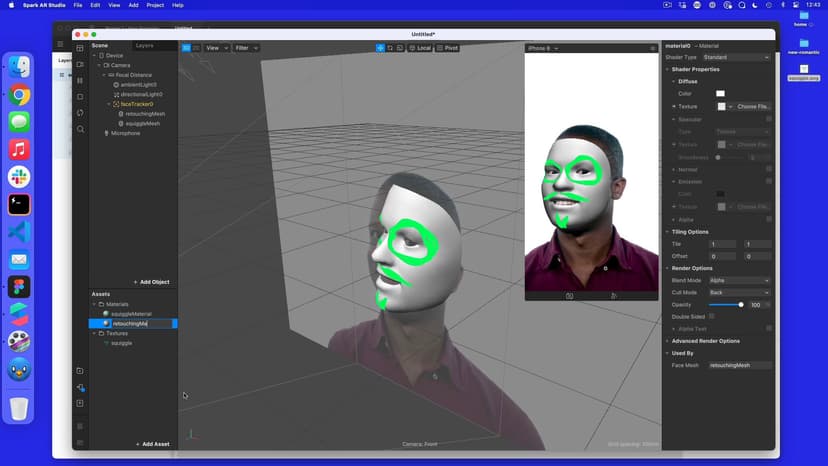Screen dimensions: 828x466
Task: Select the blue simulator viewport mode icon
Action: [186, 48]
